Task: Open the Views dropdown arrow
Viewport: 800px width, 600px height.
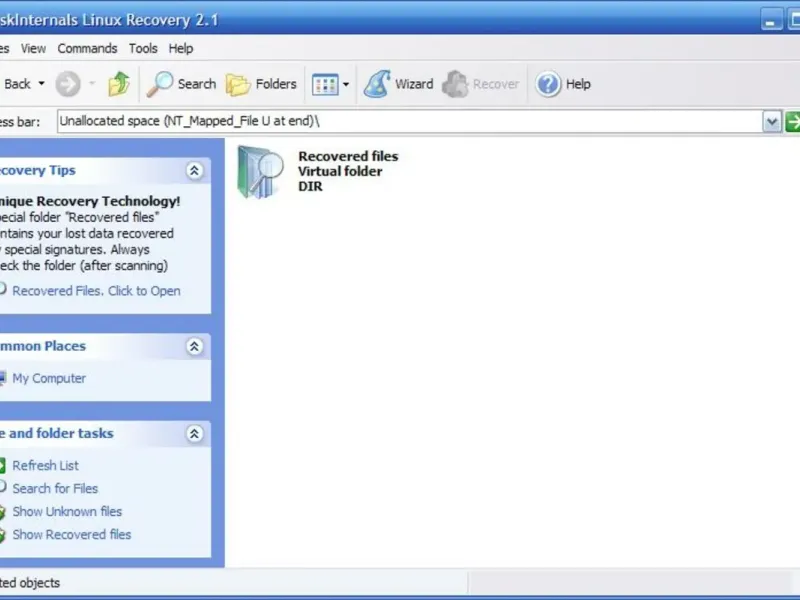Action: pos(346,84)
